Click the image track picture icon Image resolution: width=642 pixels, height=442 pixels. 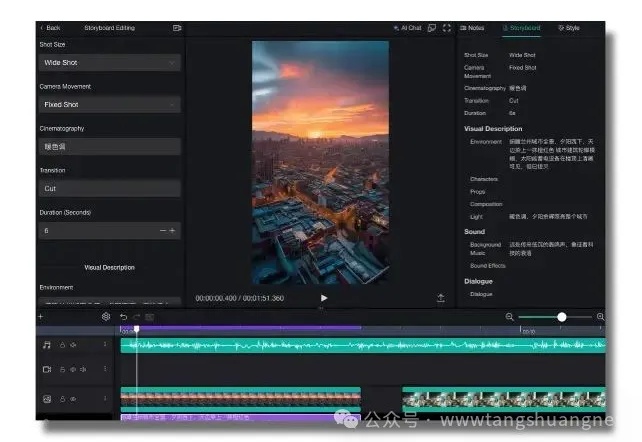tap(47, 399)
